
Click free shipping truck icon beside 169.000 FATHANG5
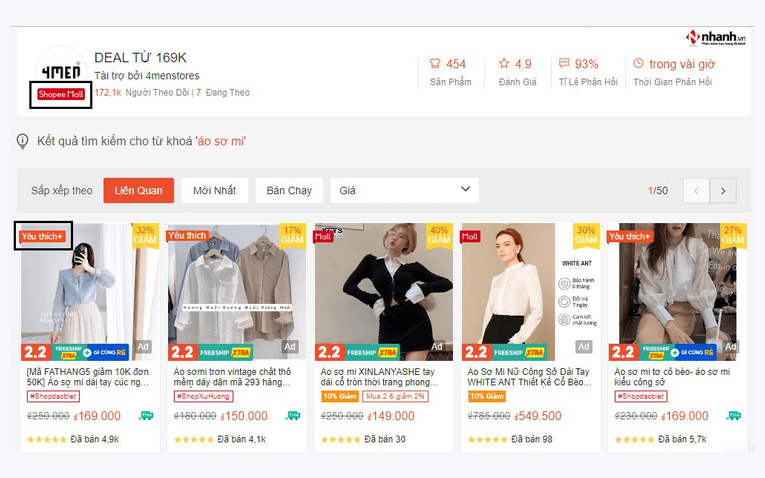(x=146, y=416)
